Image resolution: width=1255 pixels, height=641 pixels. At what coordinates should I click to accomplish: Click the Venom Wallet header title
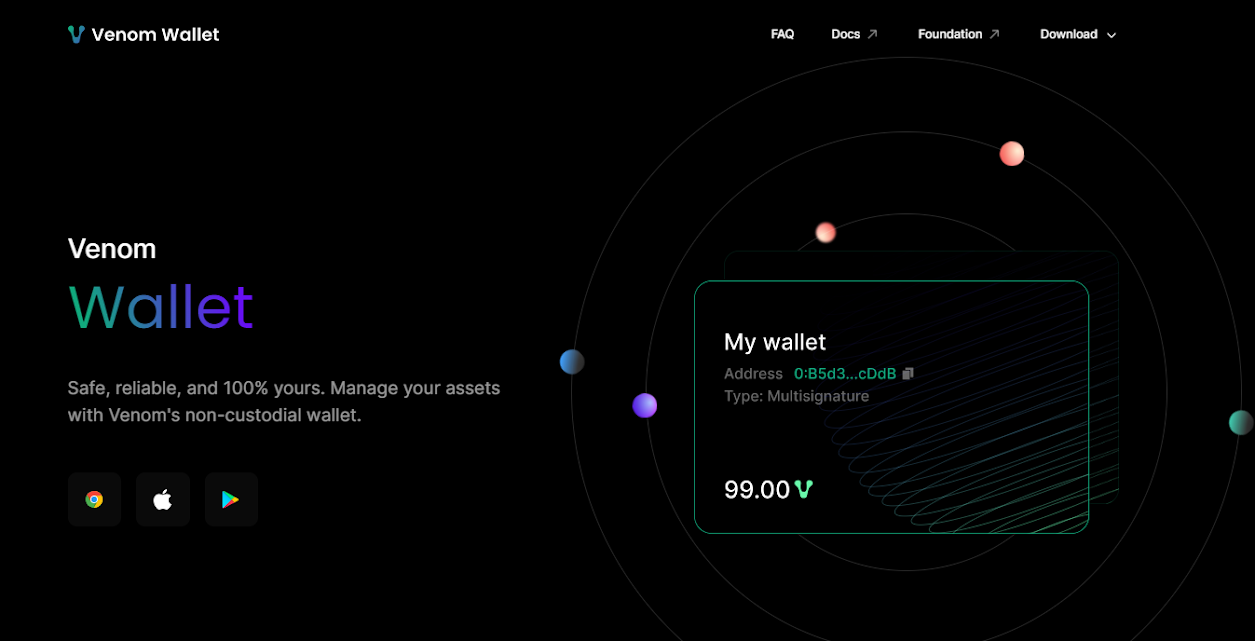coord(155,34)
